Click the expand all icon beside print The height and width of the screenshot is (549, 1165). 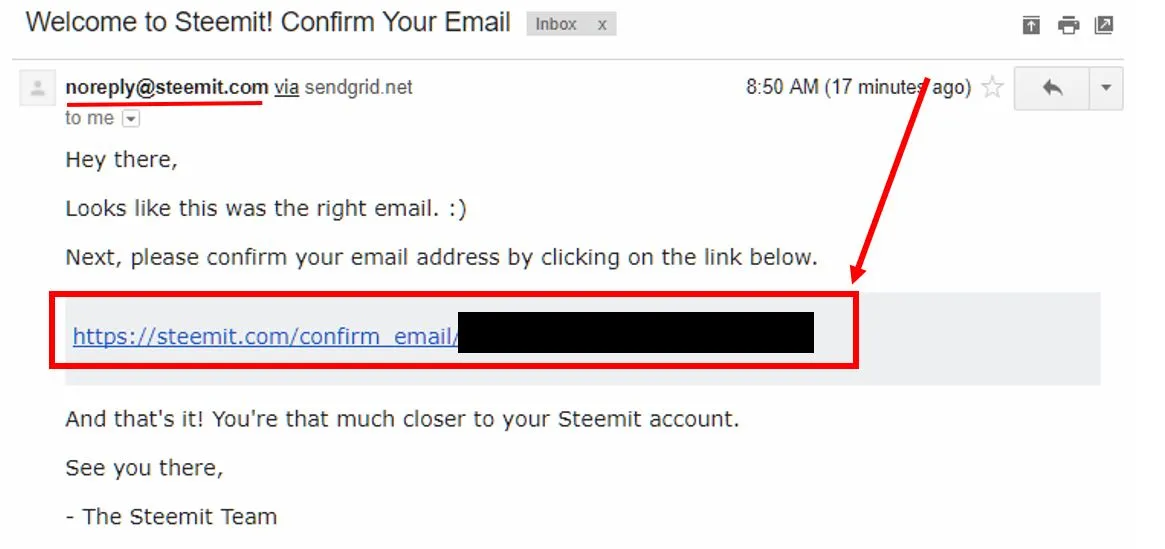pyautogui.click(x=1031, y=26)
